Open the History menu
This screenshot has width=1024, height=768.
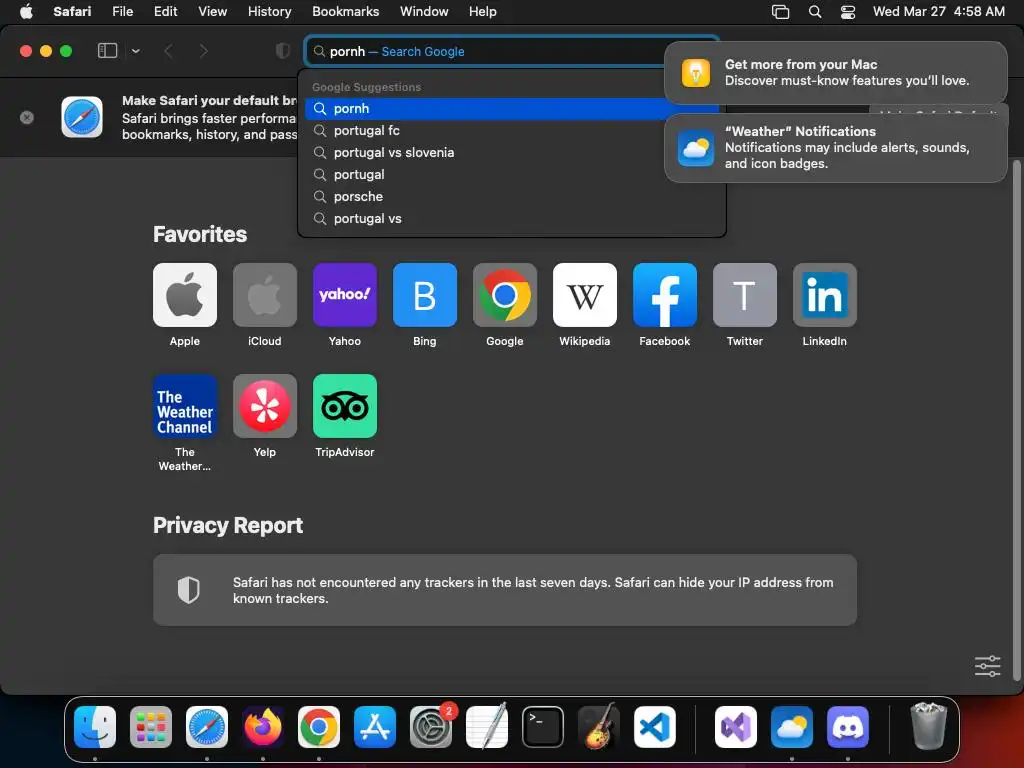(x=269, y=11)
